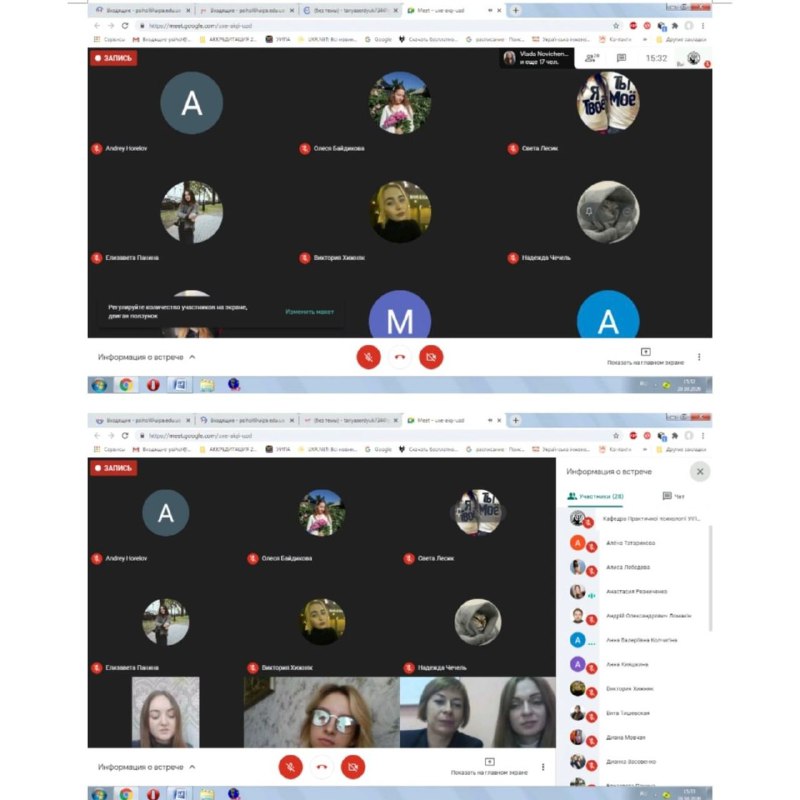Reload the page in lower Chrome window

(124, 436)
